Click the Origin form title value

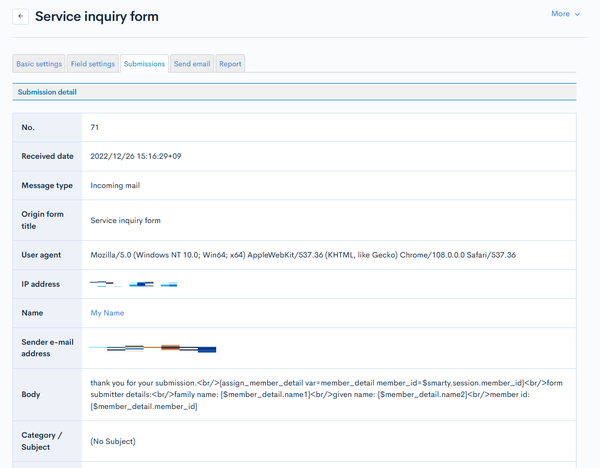coord(126,220)
